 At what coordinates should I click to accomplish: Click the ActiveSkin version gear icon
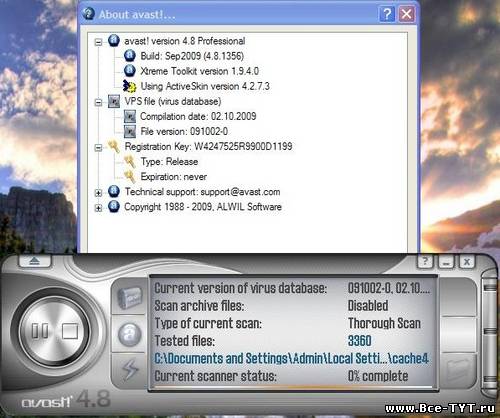(130, 86)
